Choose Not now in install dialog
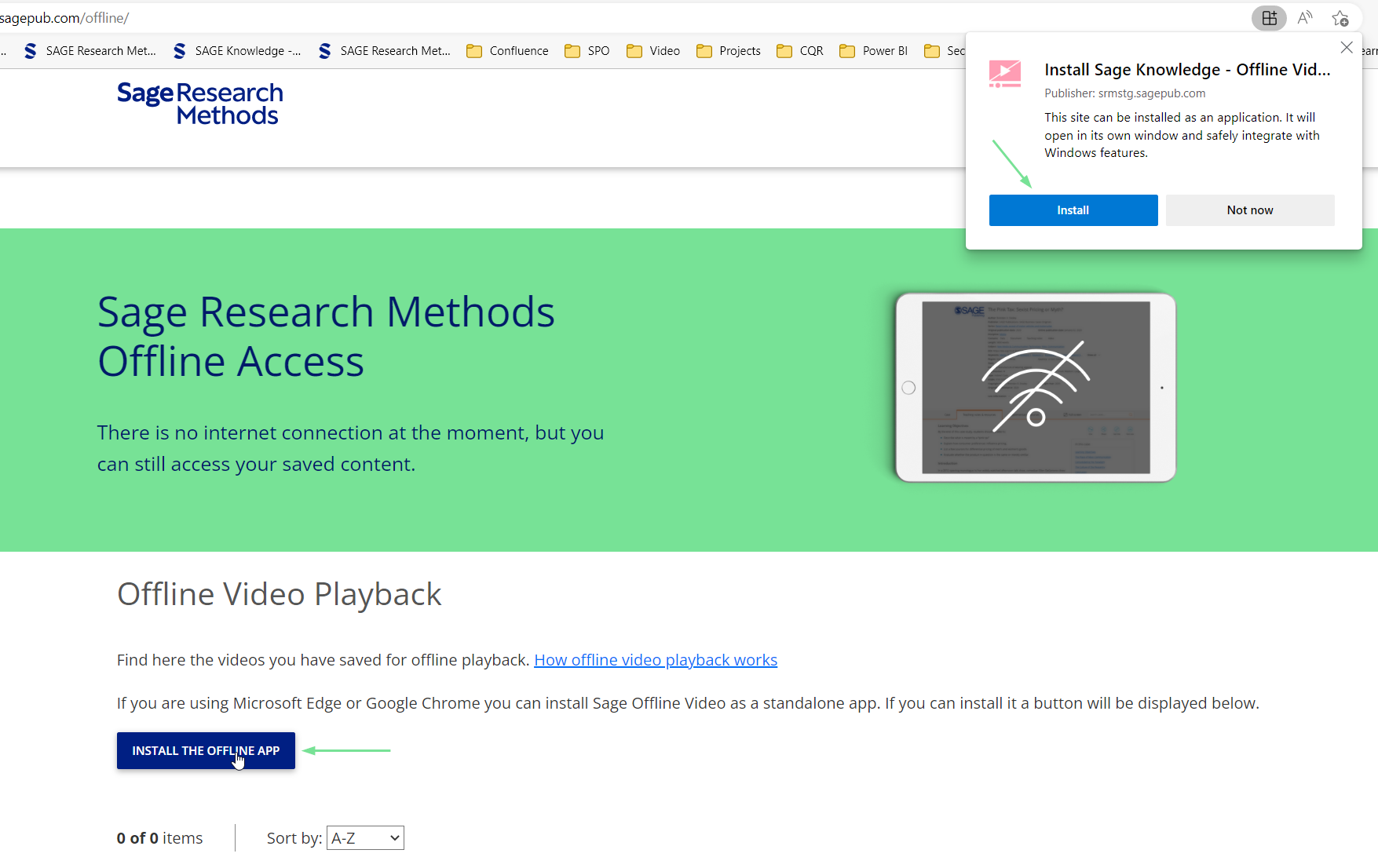The width and height of the screenshot is (1378, 868). [1250, 210]
